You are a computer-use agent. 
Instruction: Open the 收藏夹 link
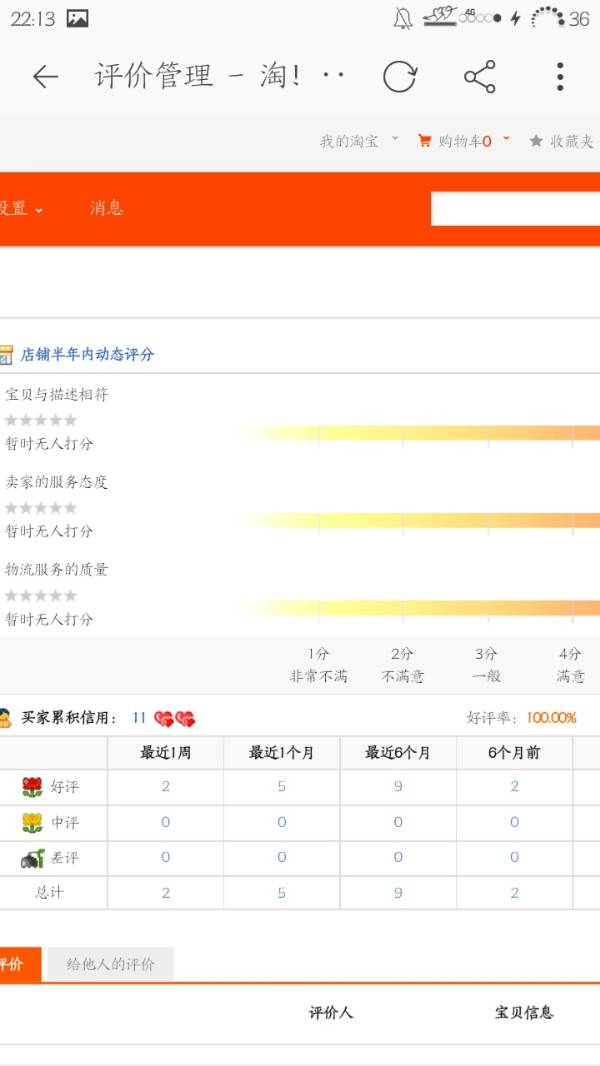point(571,141)
